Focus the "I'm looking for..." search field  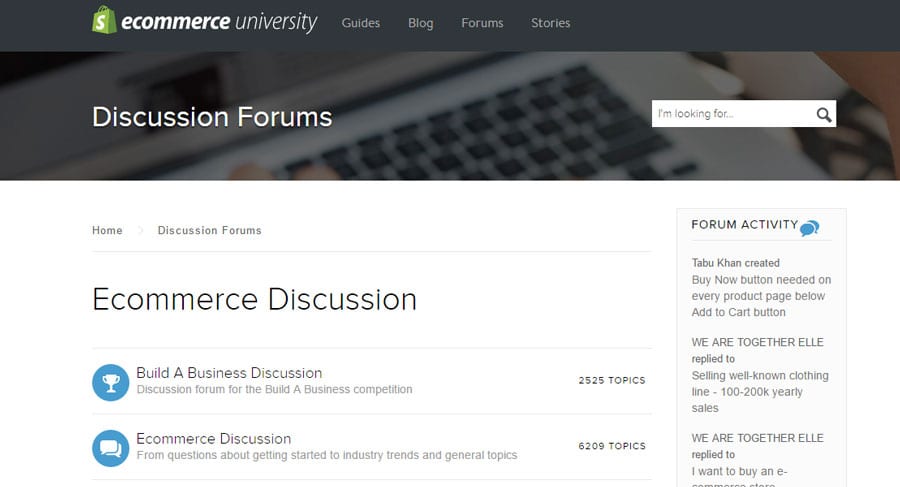732,114
